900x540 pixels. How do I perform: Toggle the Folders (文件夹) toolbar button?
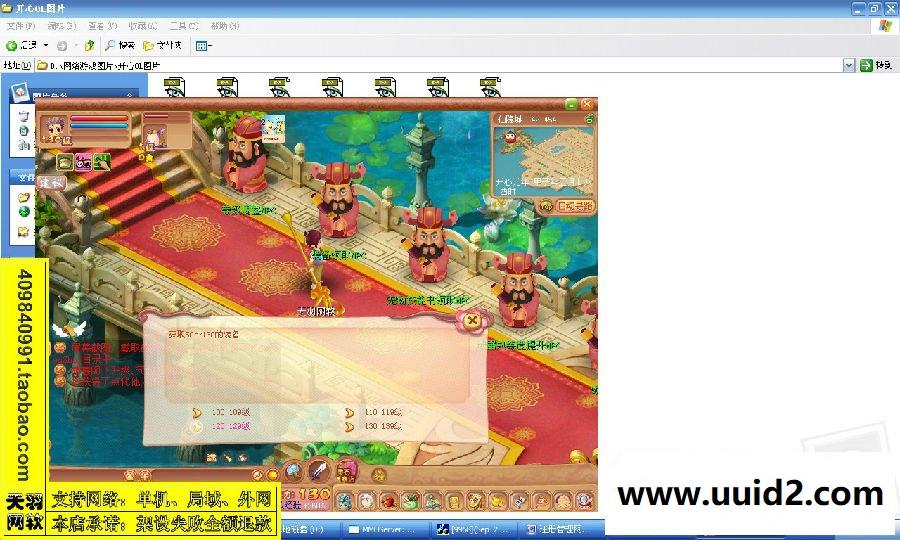[x=162, y=45]
